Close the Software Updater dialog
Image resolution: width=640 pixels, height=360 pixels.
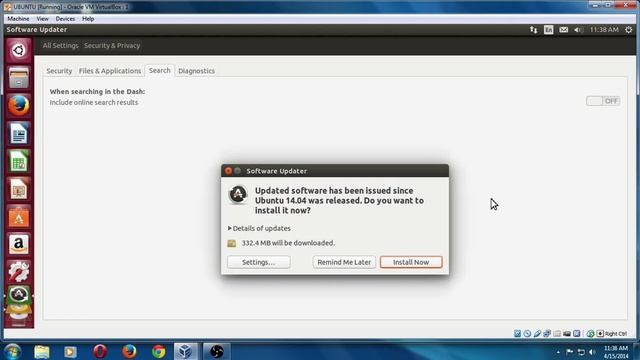coord(229,171)
